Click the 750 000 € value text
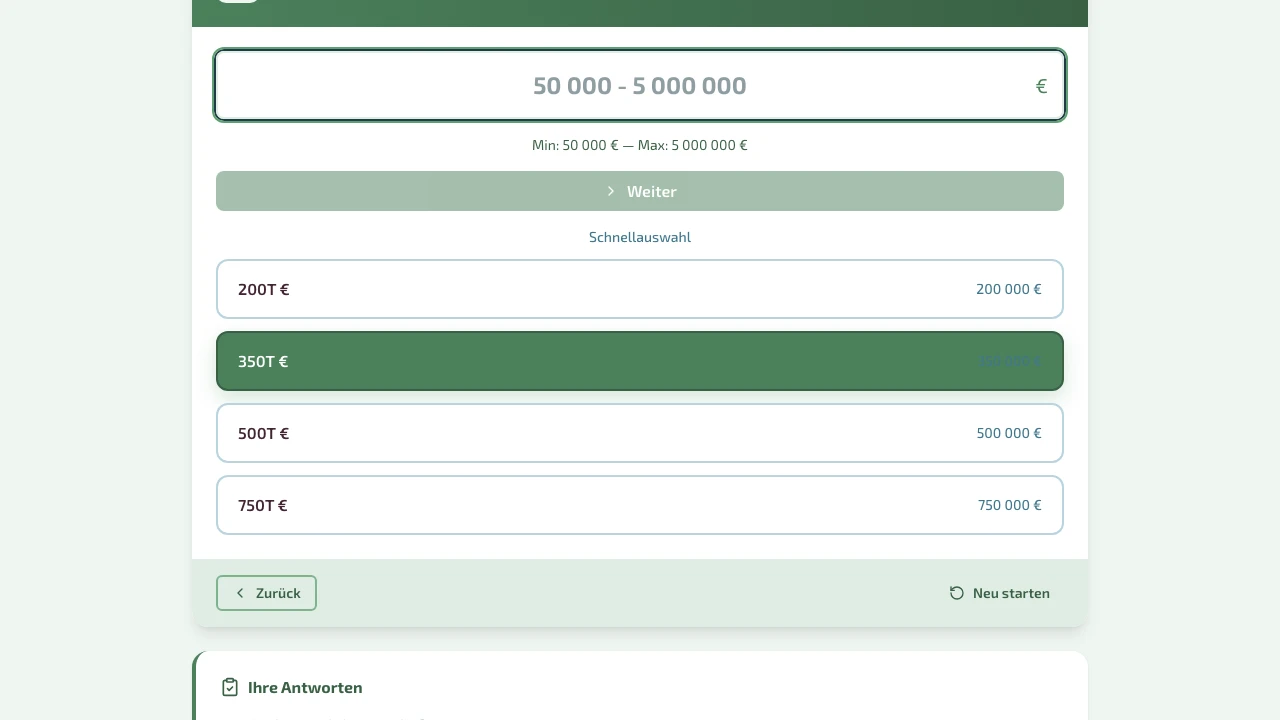The width and height of the screenshot is (1280, 720). [1009, 505]
